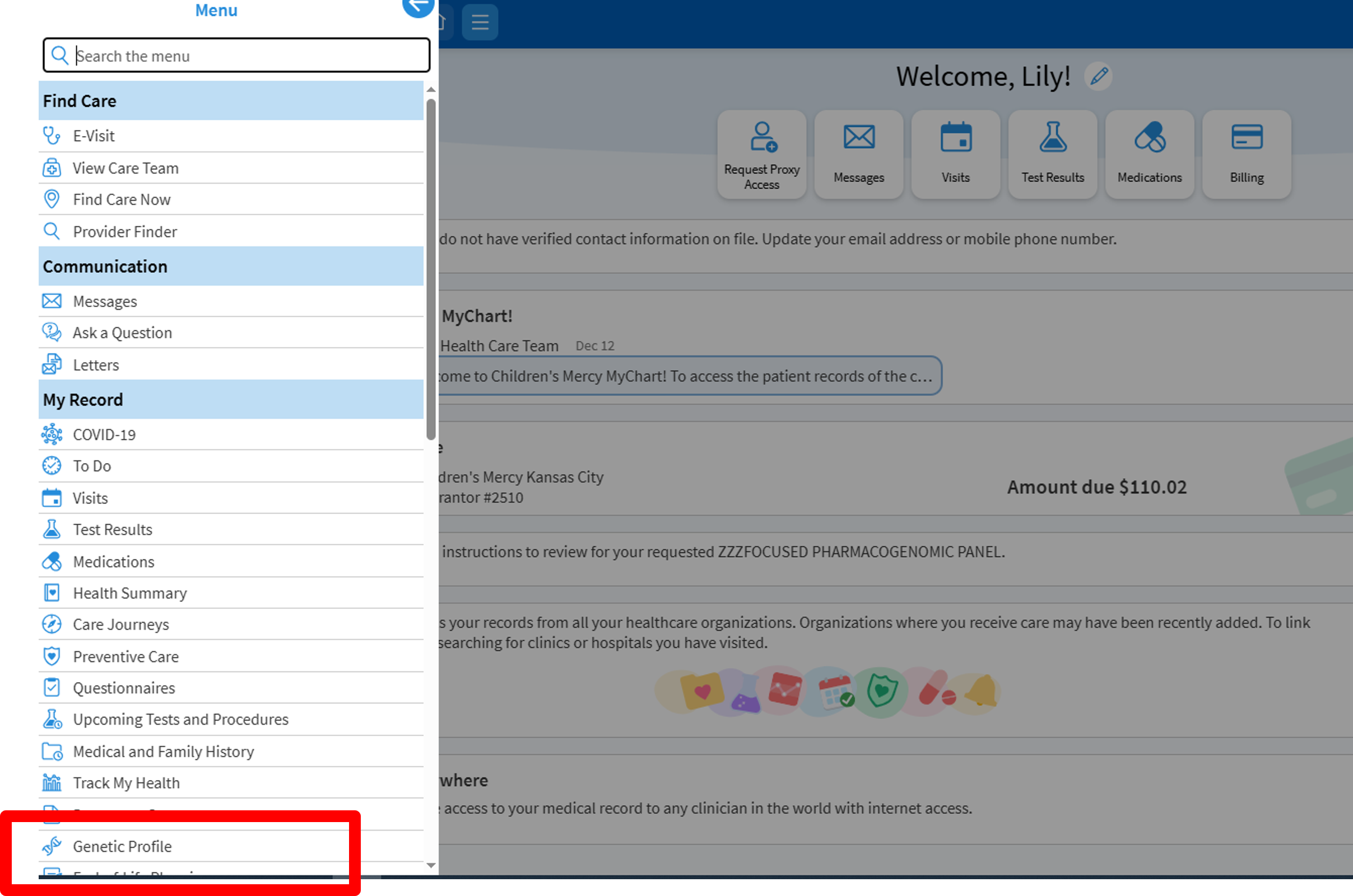
Task: Click the pencil icon beside Welcome, Lily
Action: [1098, 76]
